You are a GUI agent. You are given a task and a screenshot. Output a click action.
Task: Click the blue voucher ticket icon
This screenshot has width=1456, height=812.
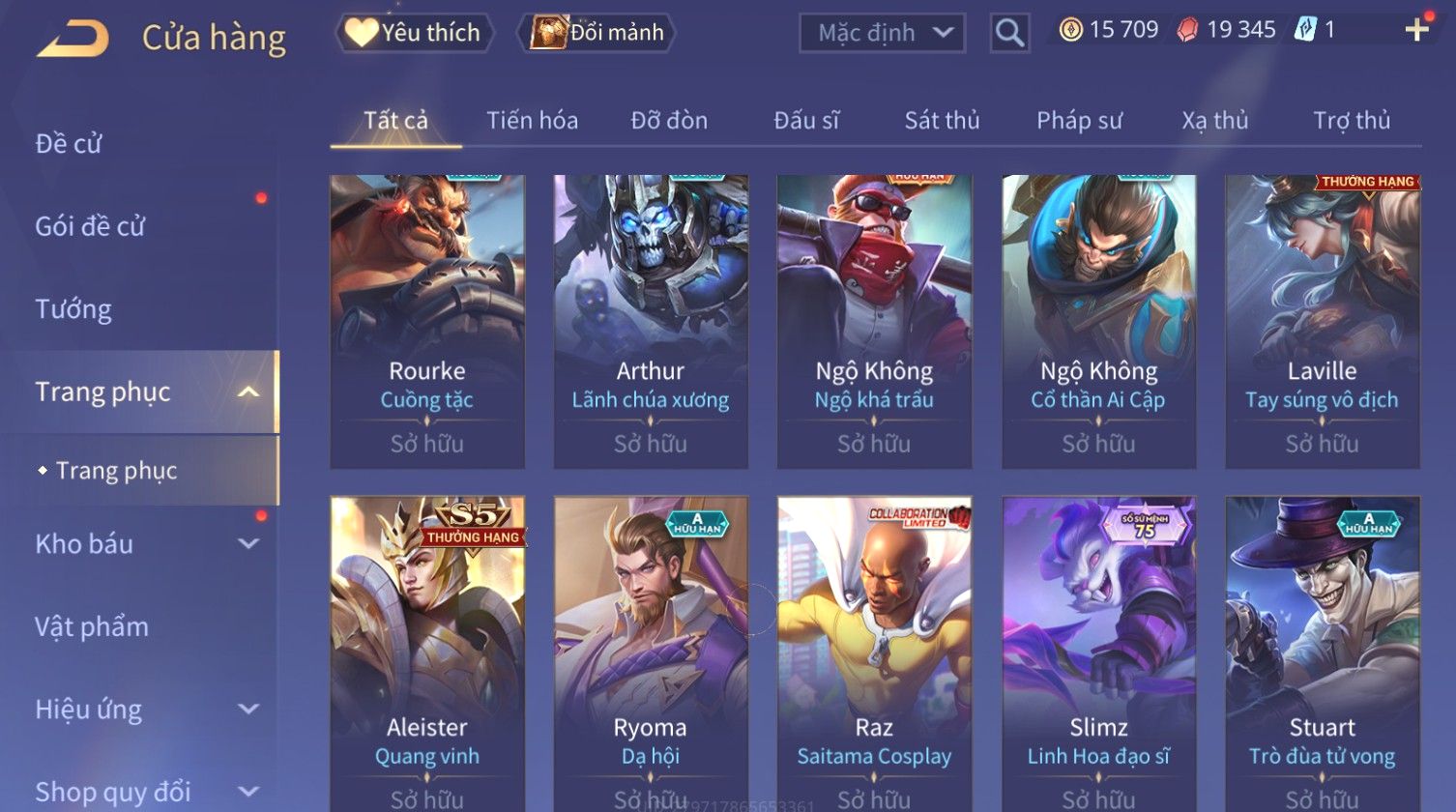tap(1305, 30)
